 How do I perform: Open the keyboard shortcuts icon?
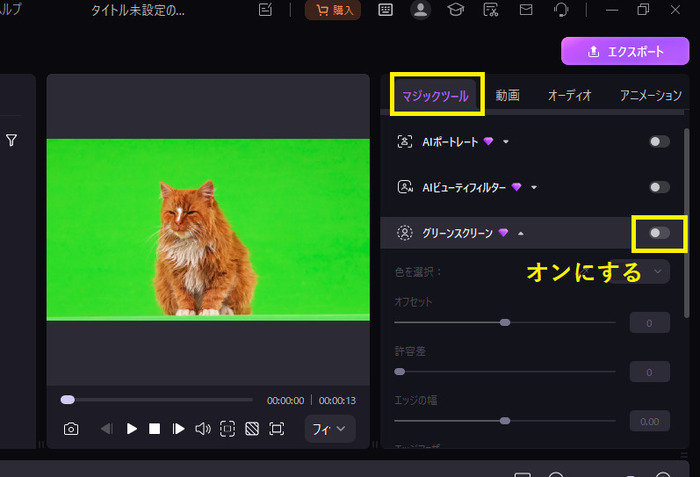coord(385,10)
